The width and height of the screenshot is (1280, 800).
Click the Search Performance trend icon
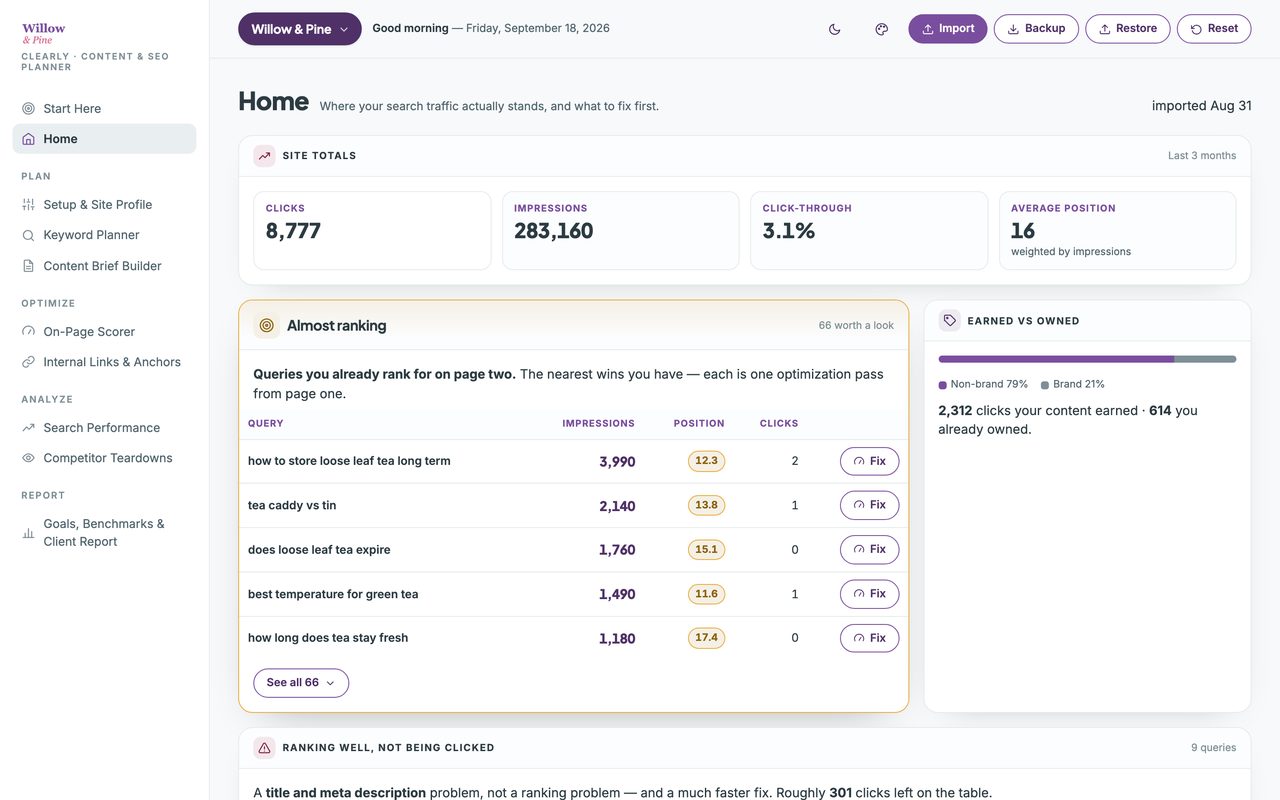click(28, 427)
